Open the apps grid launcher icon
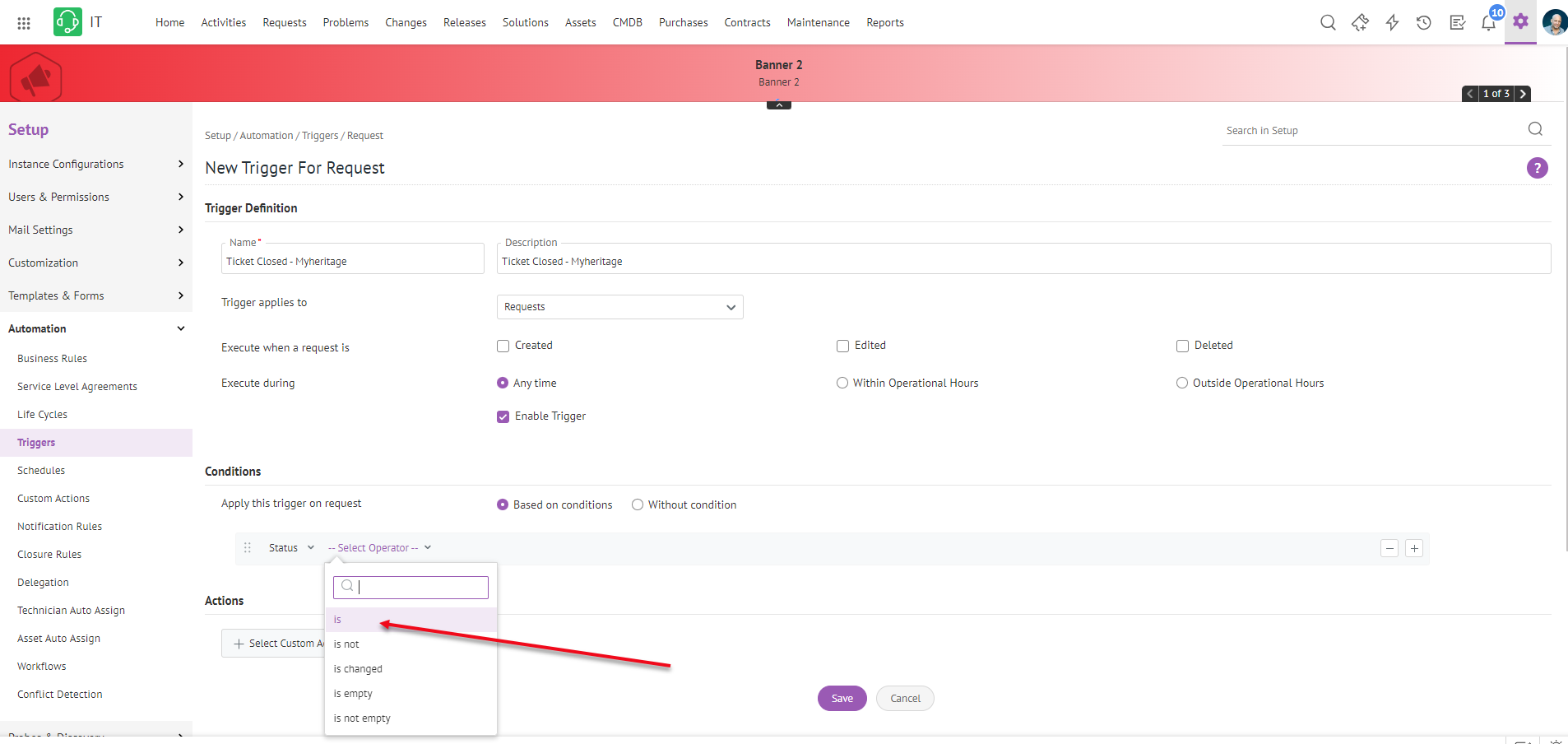1568x744 pixels. [24, 23]
